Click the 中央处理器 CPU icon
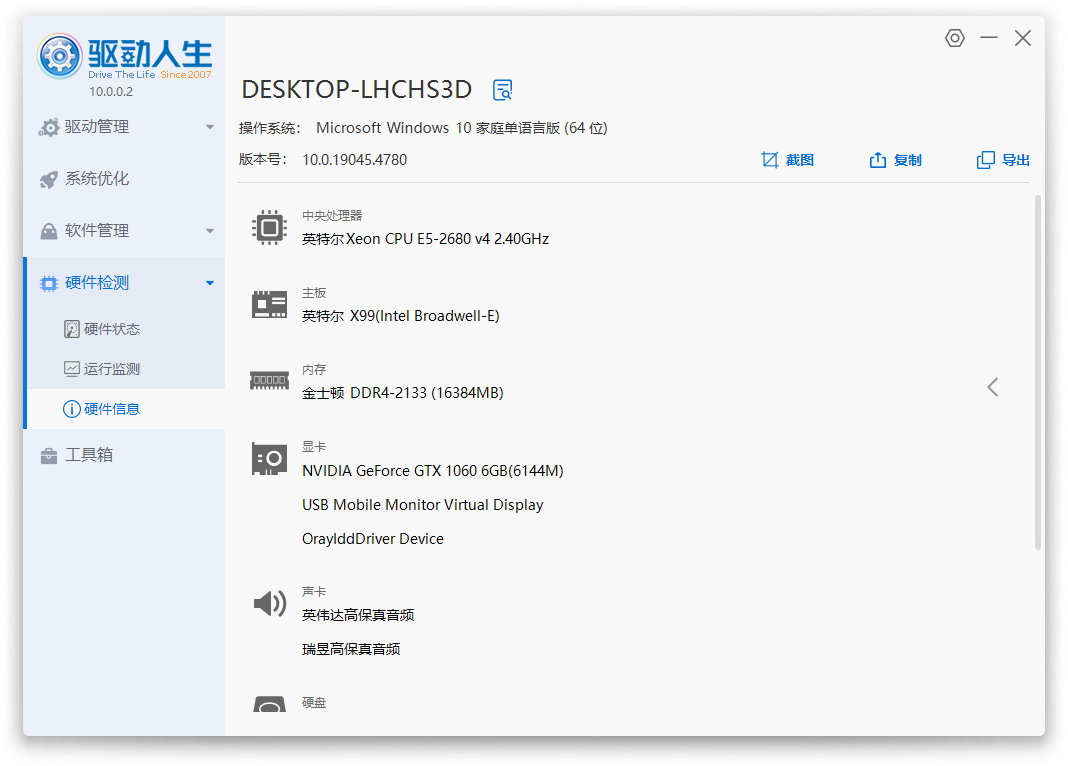The image size is (1068, 766). tap(270, 227)
